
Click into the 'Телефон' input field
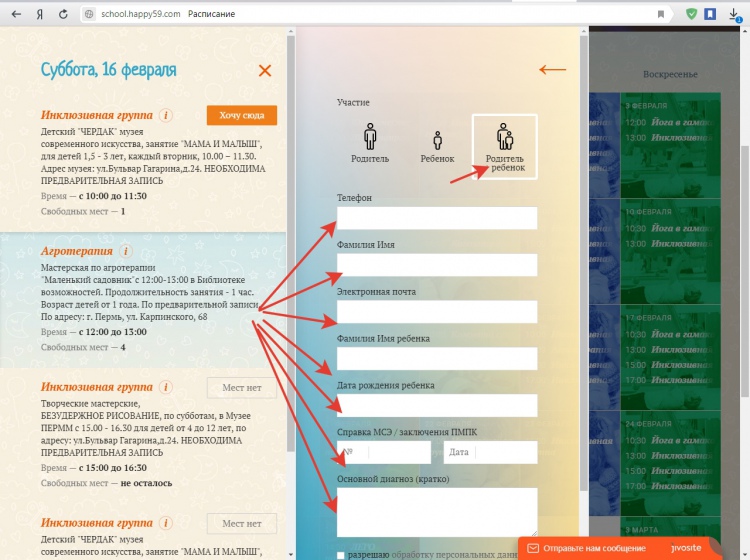tap(437, 218)
